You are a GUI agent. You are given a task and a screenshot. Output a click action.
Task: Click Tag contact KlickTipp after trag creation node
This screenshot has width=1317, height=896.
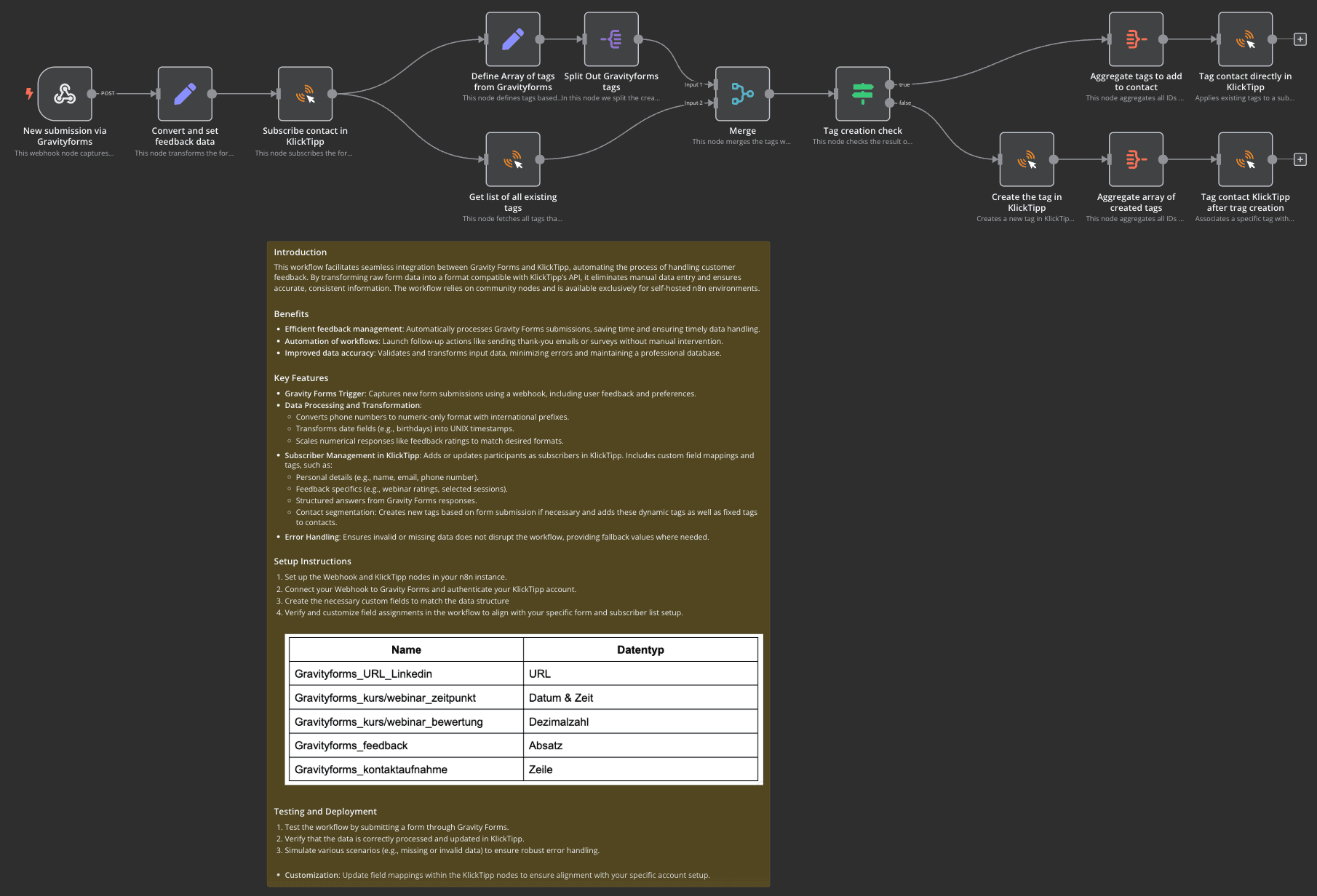(x=1245, y=159)
